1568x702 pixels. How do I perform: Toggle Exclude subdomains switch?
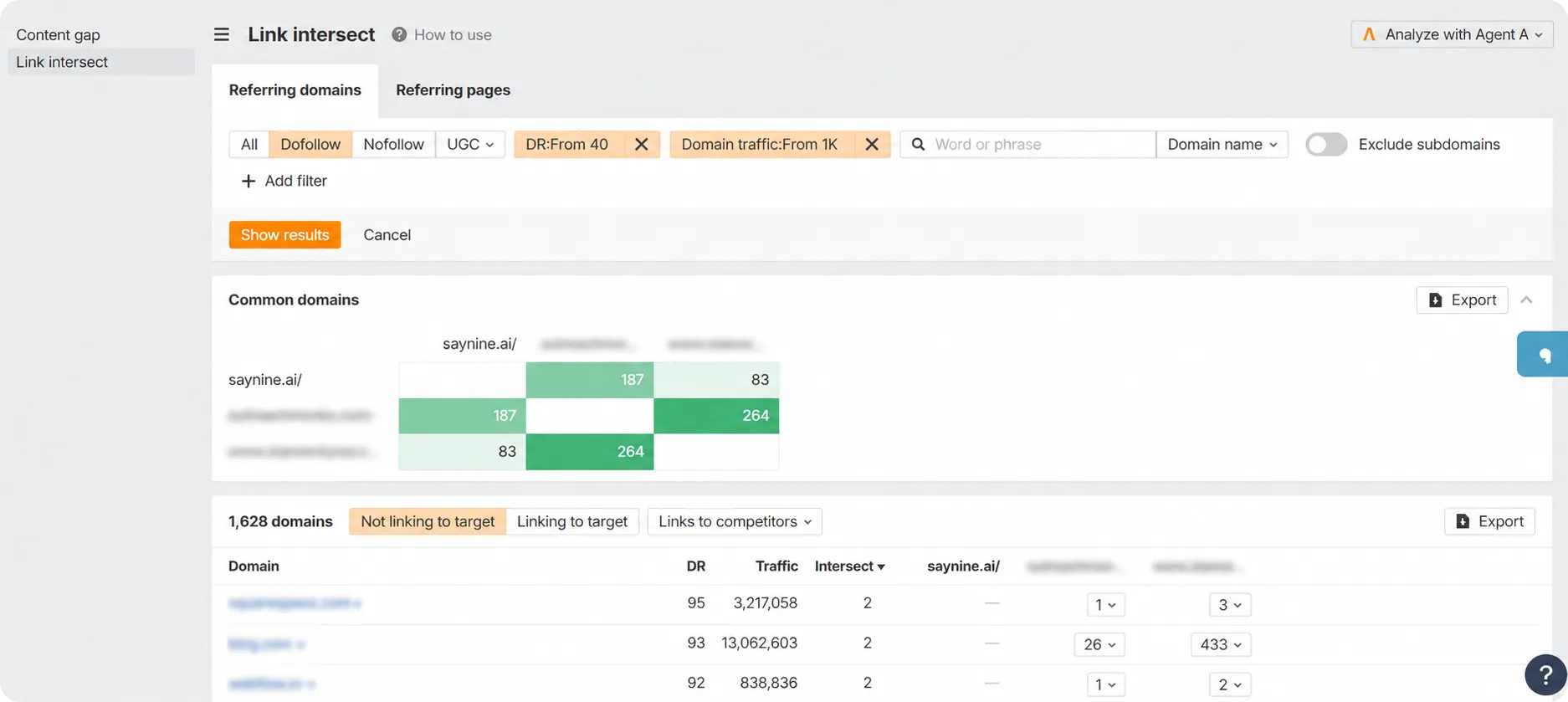coord(1326,144)
